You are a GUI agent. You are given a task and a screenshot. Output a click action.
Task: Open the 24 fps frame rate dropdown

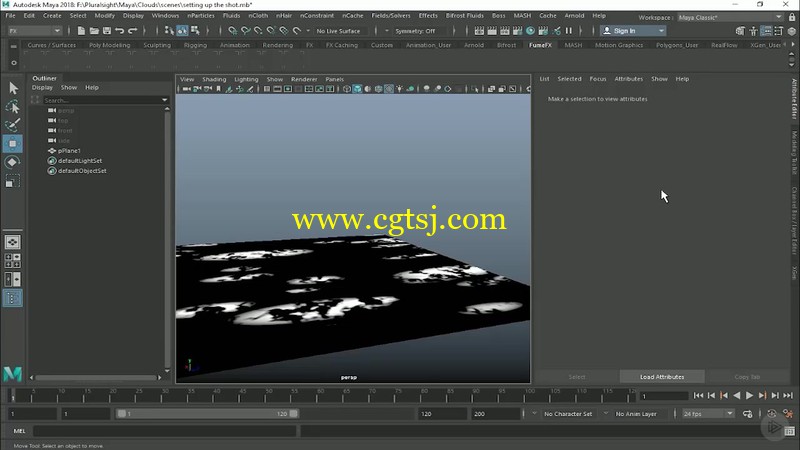click(708, 414)
